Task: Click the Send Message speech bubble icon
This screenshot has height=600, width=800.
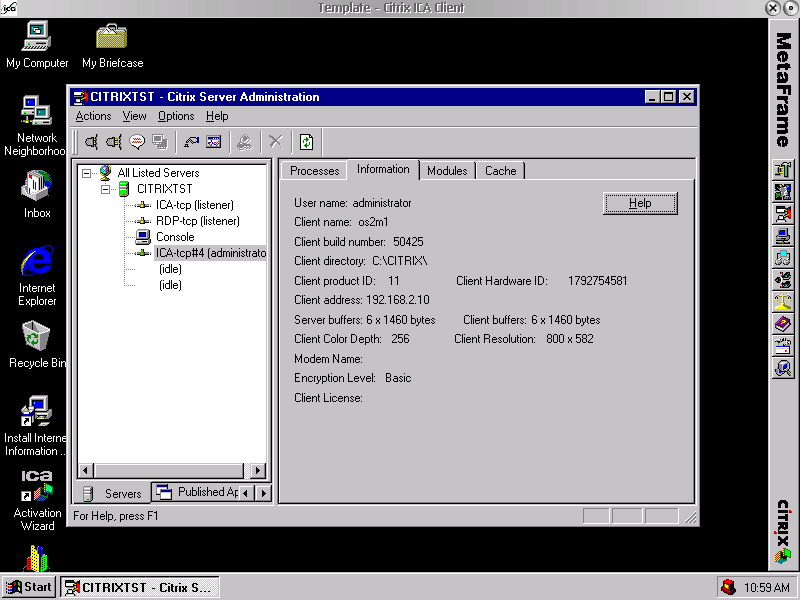Action: point(137,142)
